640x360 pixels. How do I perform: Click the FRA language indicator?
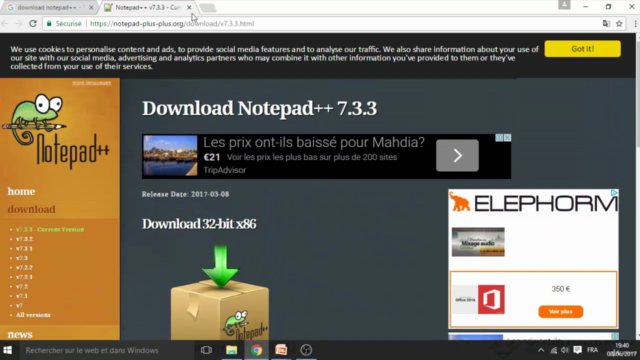click(x=592, y=350)
